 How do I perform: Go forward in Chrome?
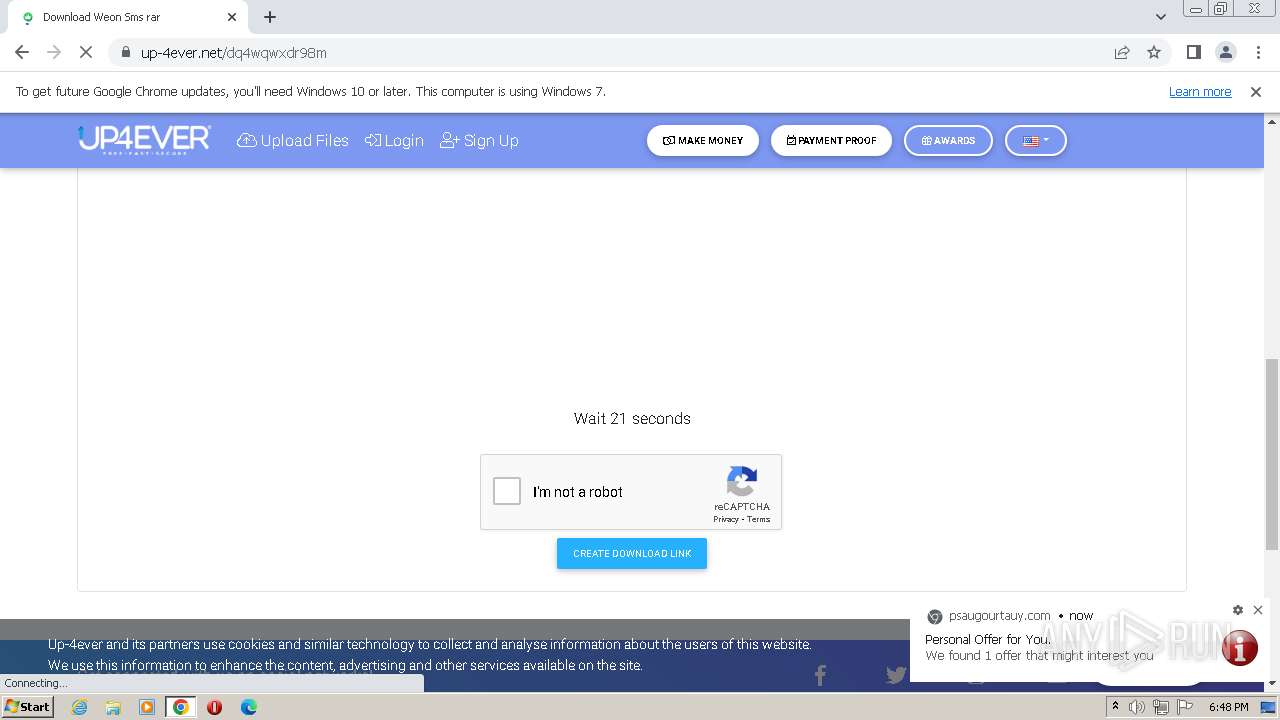click(54, 52)
